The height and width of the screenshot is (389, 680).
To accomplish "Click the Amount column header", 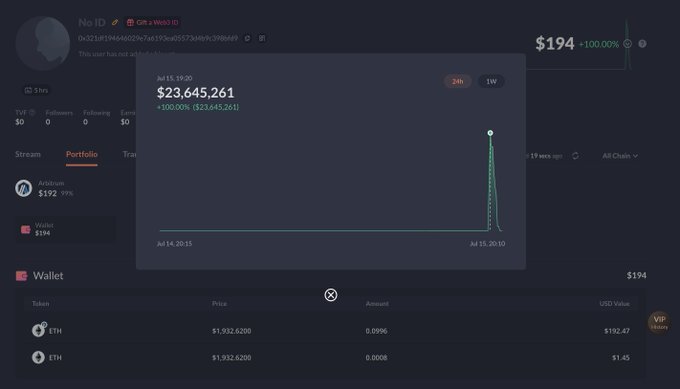I will tap(377, 304).
